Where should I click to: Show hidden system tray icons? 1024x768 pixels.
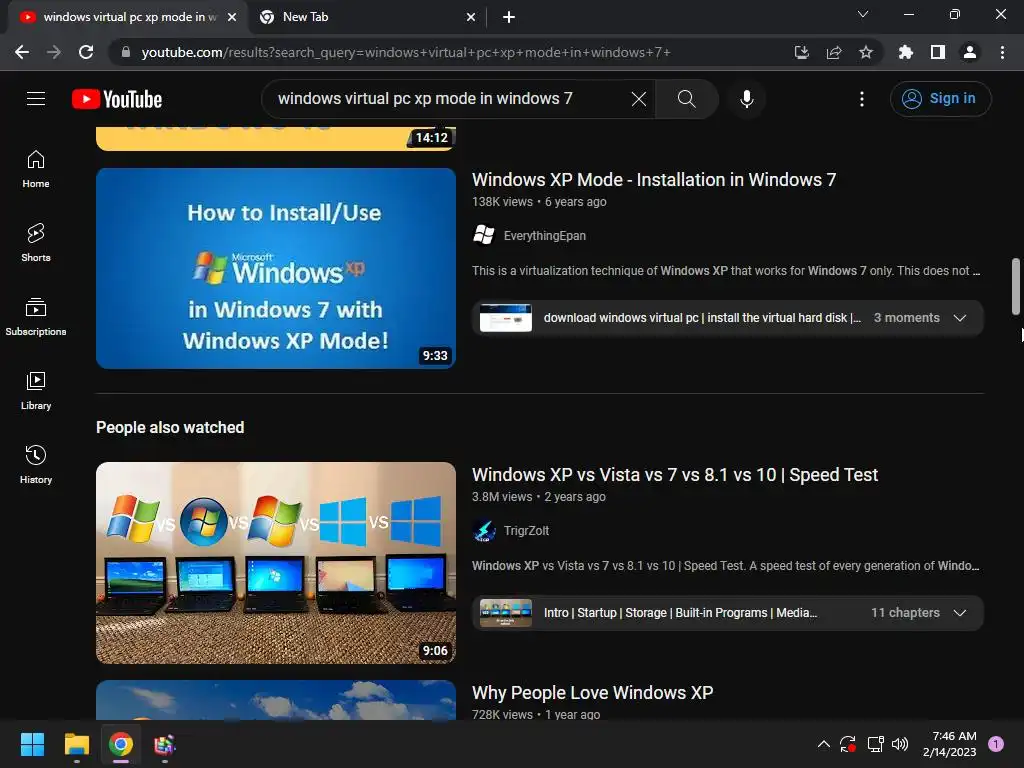(x=824, y=744)
